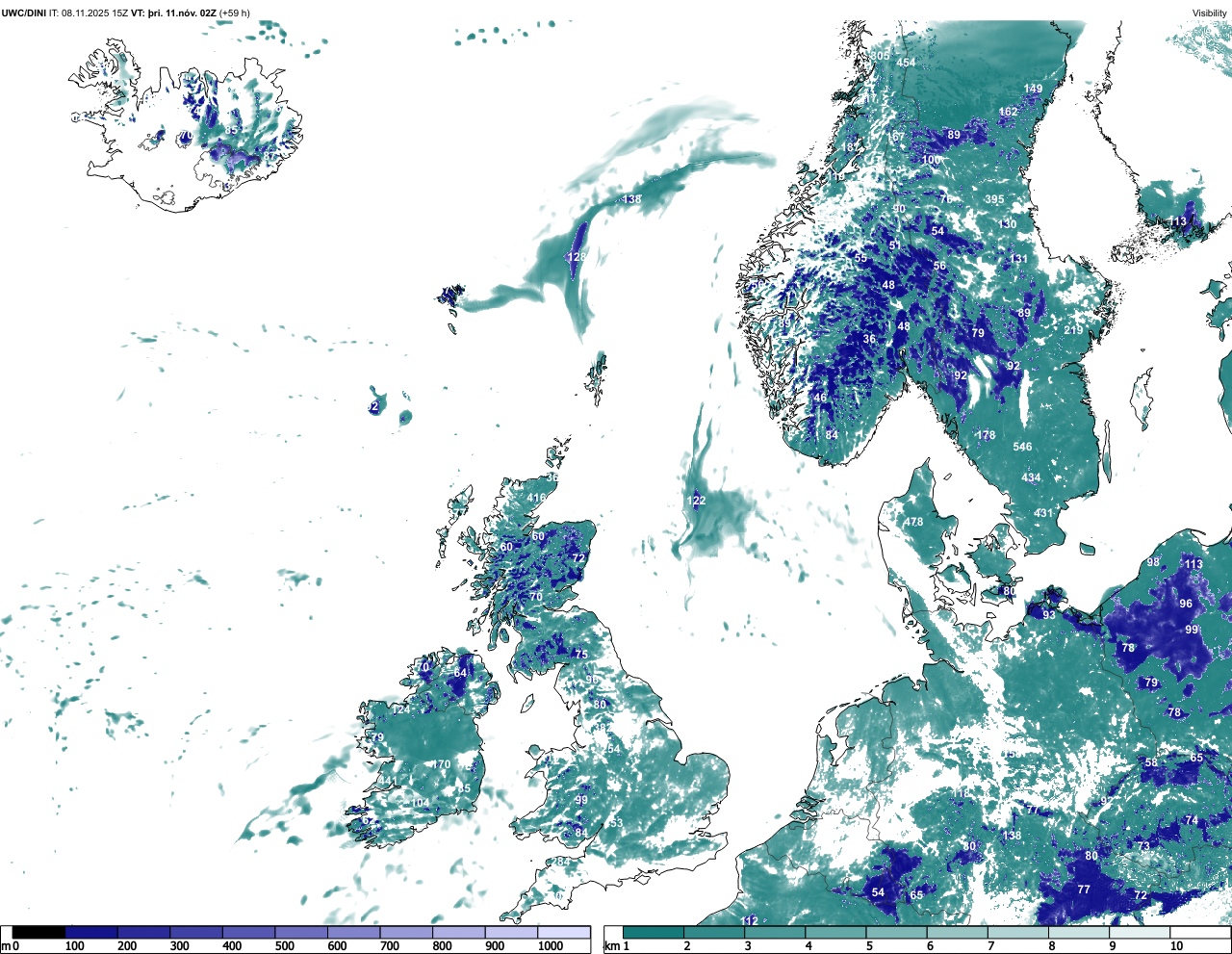Click the "74" value near right edge
This screenshot has width=1232, height=954.
click(1192, 820)
